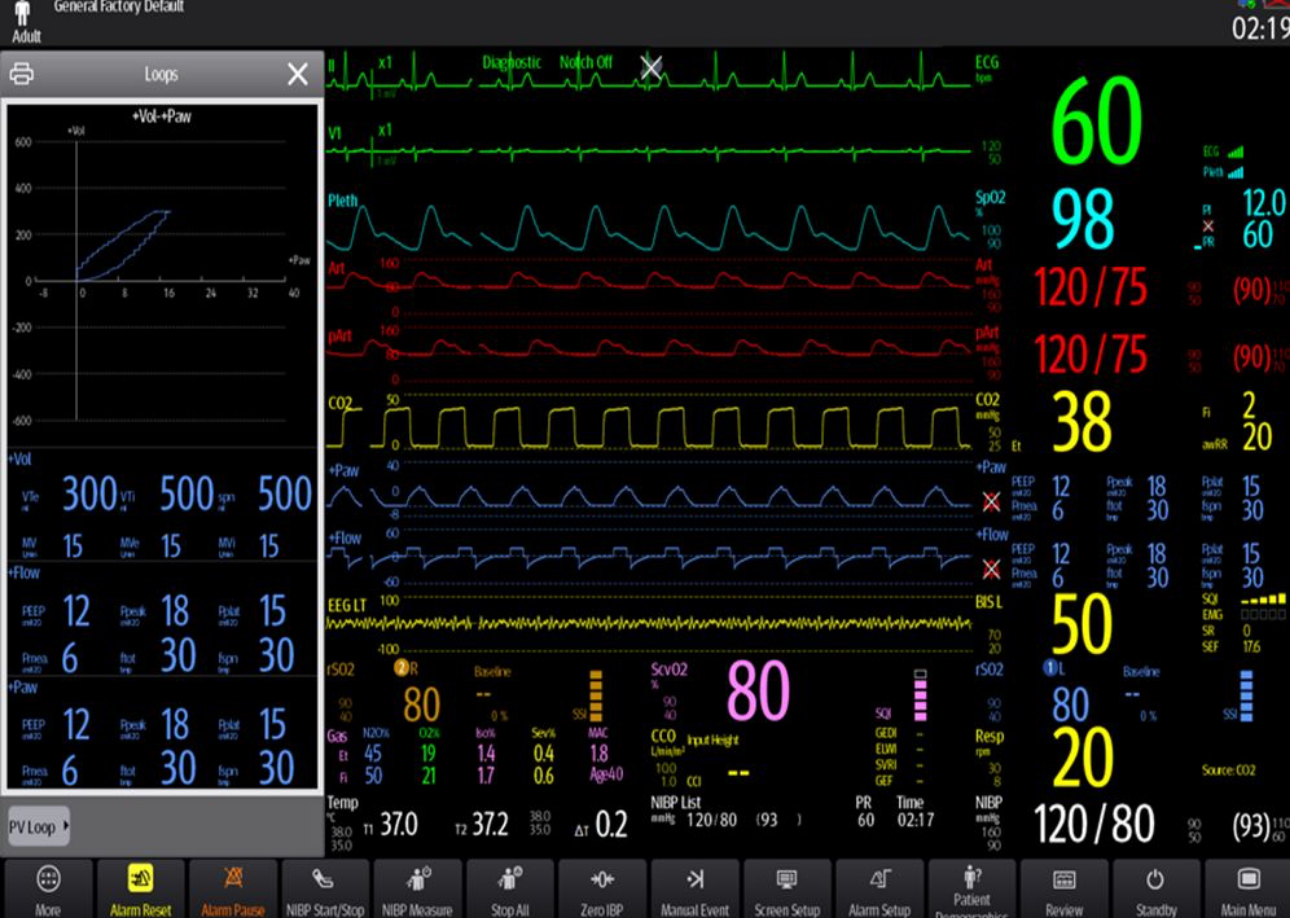
Task: Mark a Manual Event
Action: (695, 887)
